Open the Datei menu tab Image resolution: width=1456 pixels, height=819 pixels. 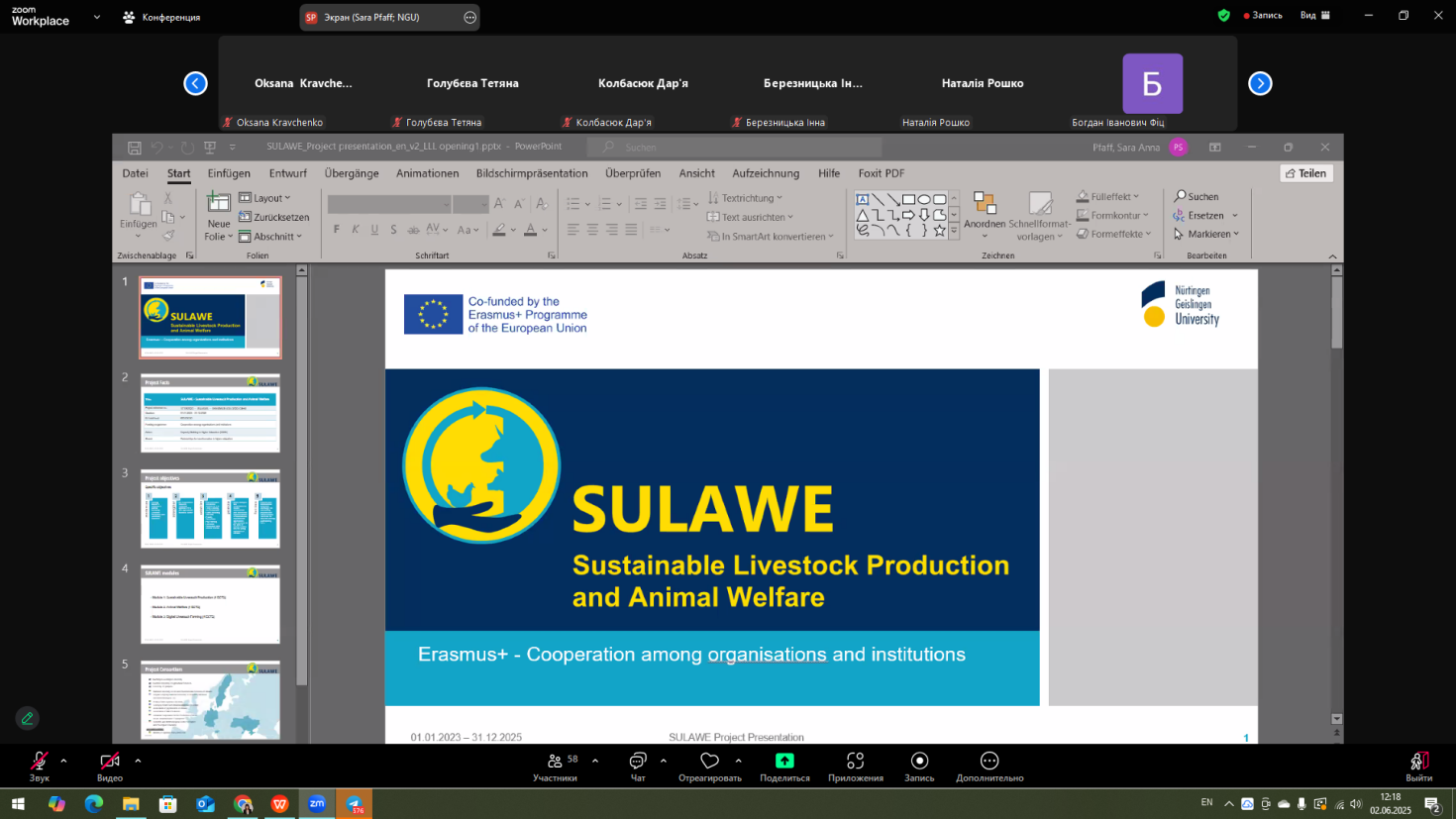tap(136, 173)
